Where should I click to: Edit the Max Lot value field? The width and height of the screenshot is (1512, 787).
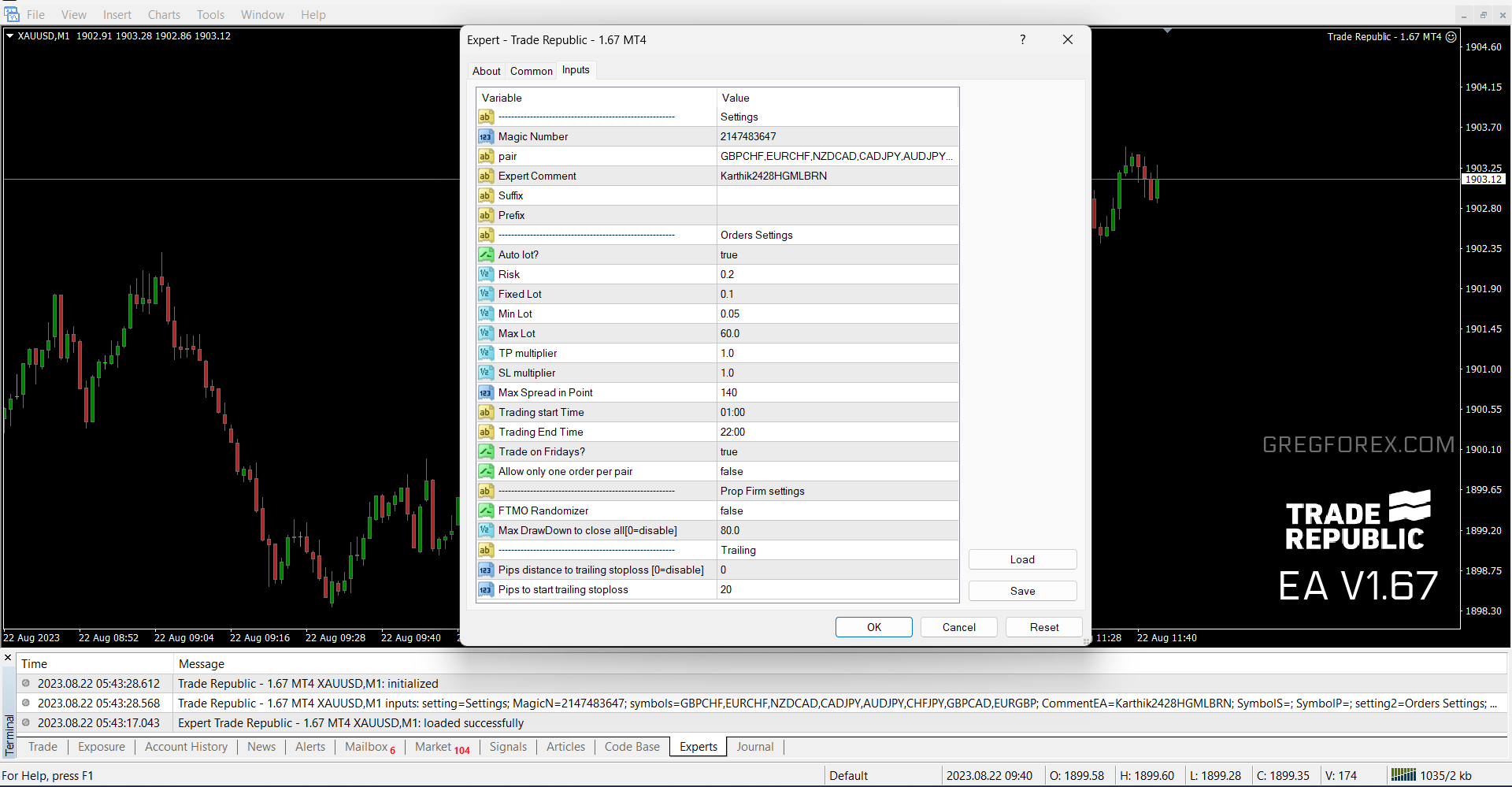pos(836,334)
